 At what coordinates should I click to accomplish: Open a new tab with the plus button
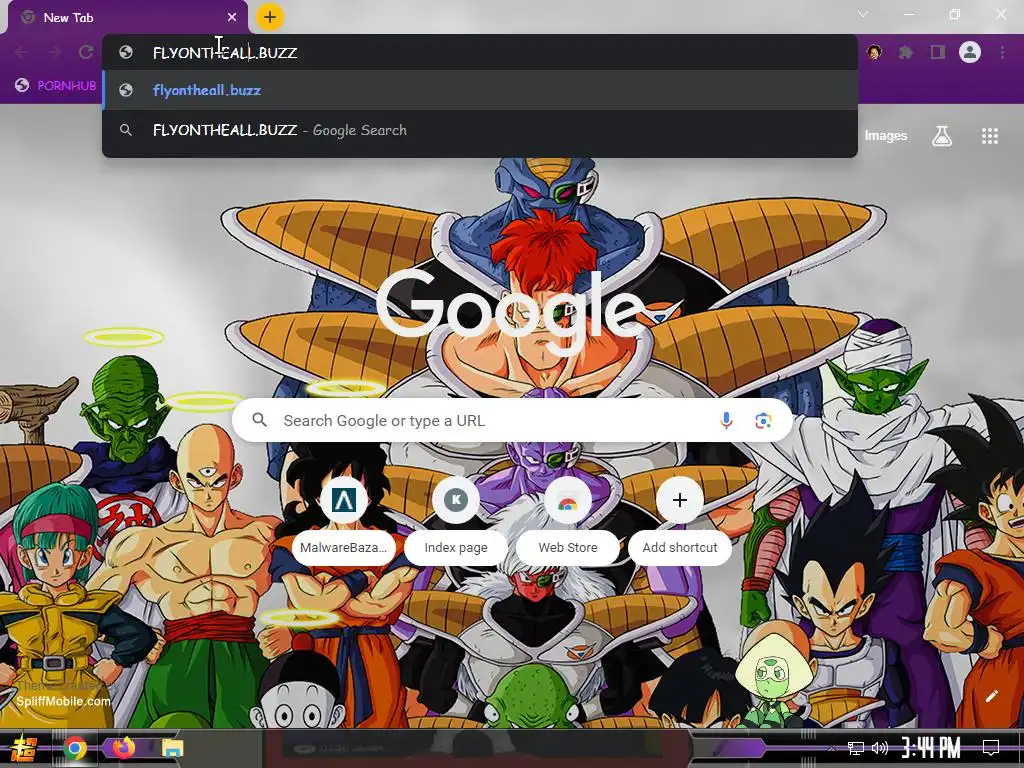tap(270, 17)
